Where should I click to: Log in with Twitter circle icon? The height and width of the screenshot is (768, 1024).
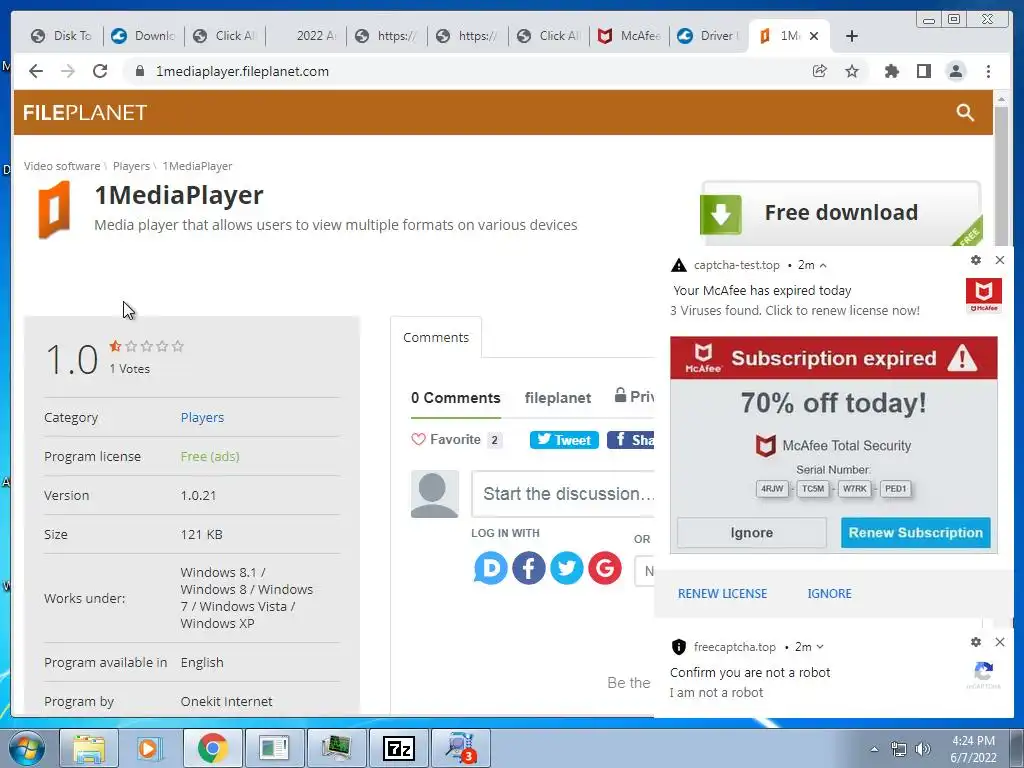click(x=566, y=568)
